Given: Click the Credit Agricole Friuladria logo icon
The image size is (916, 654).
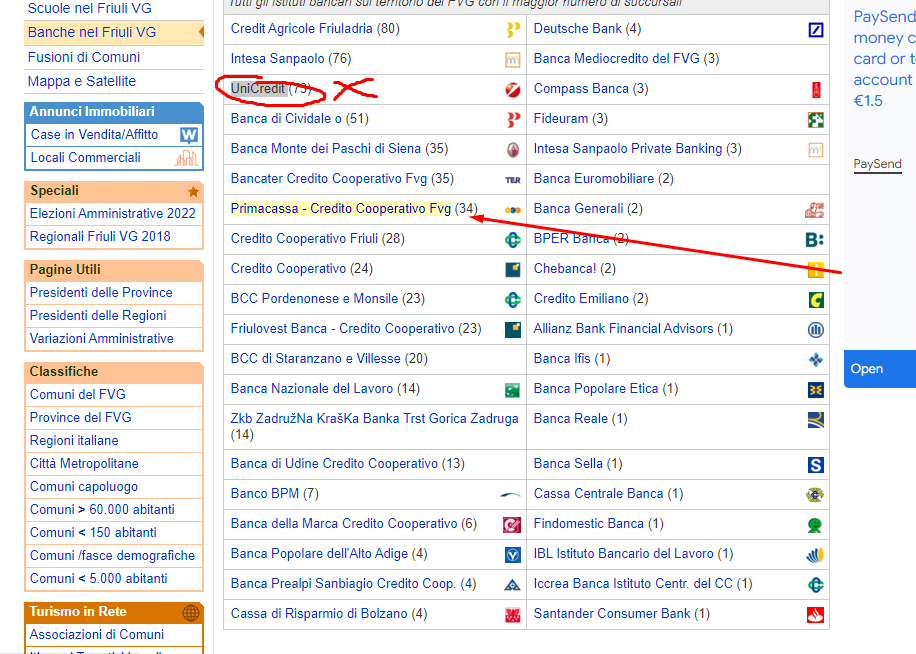Looking at the screenshot, I should (513, 30).
